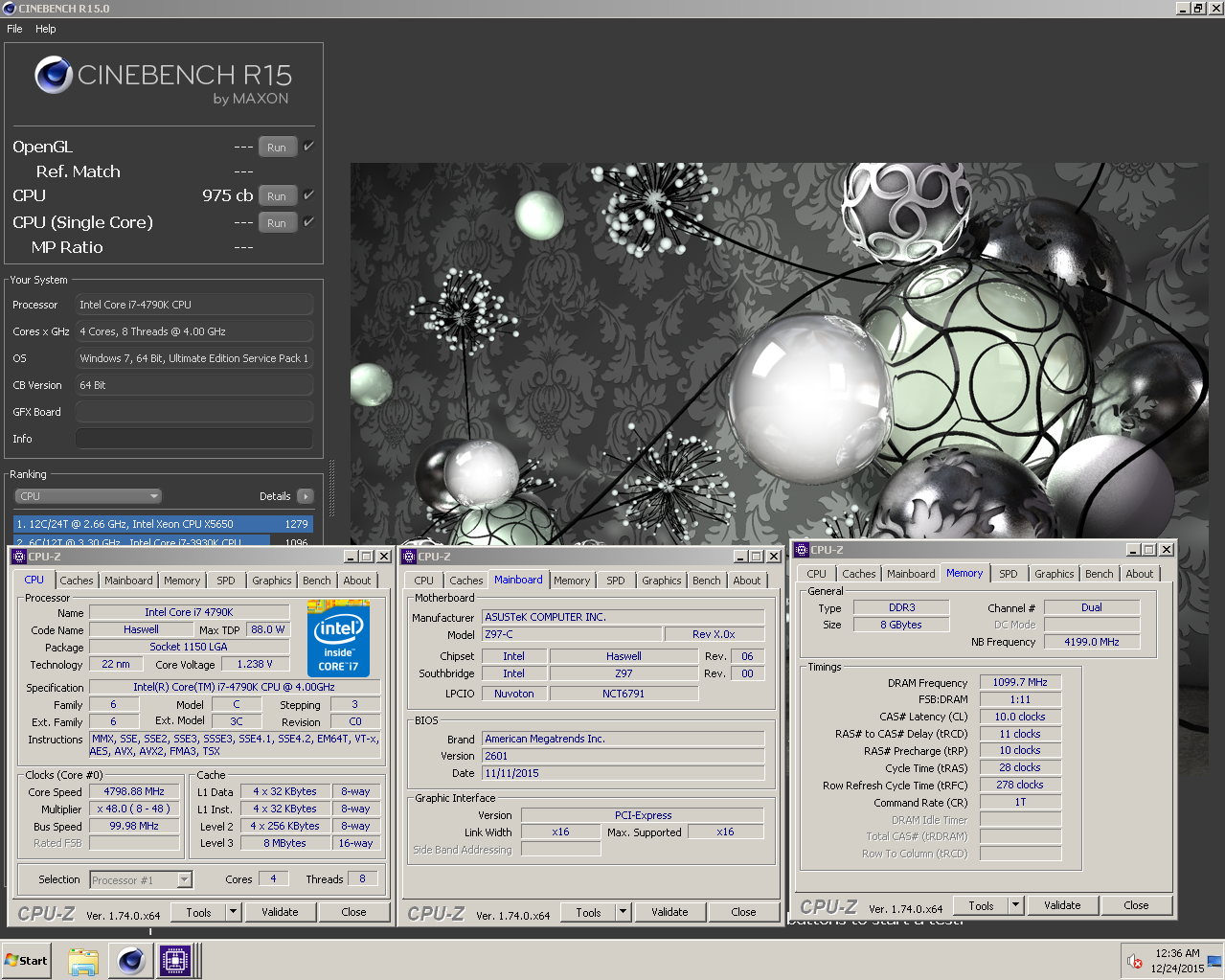Image resolution: width=1225 pixels, height=980 pixels.
Task: Click the Info input field
Action: pyautogui.click(x=194, y=439)
